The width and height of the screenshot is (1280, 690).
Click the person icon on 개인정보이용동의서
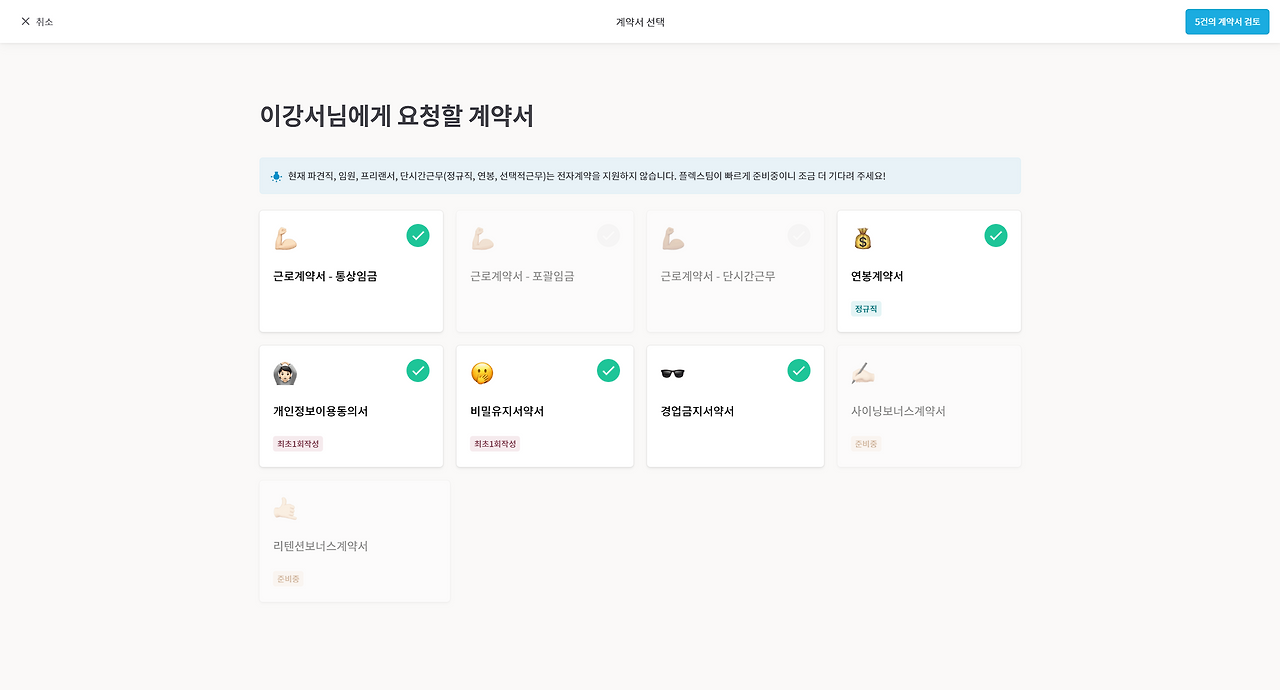click(285, 374)
